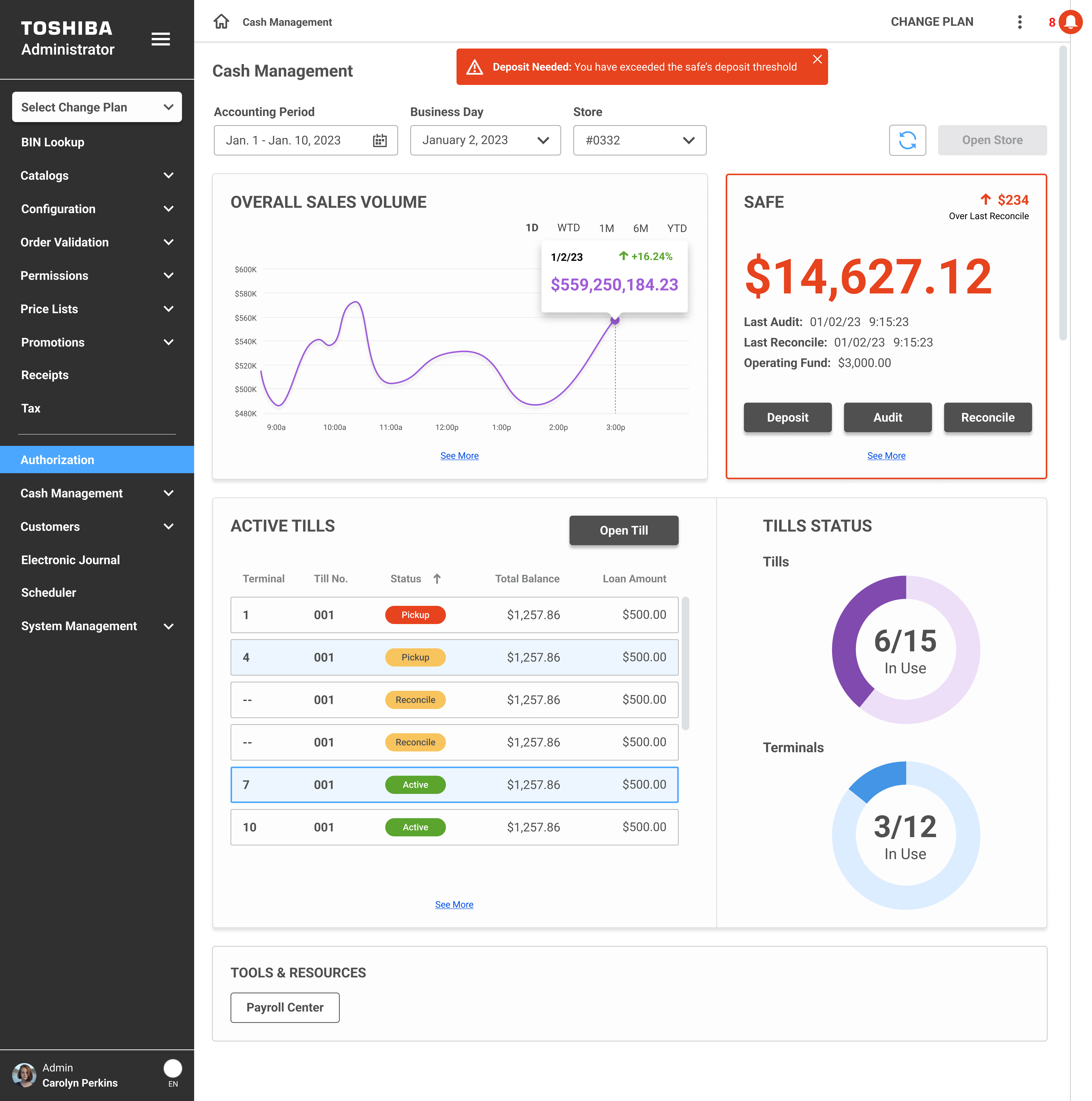Image resolution: width=1092 pixels, height=1101 pixels.
Task: Open the hamburger menu next to Toshiba logo
Action: click(161, 39)
